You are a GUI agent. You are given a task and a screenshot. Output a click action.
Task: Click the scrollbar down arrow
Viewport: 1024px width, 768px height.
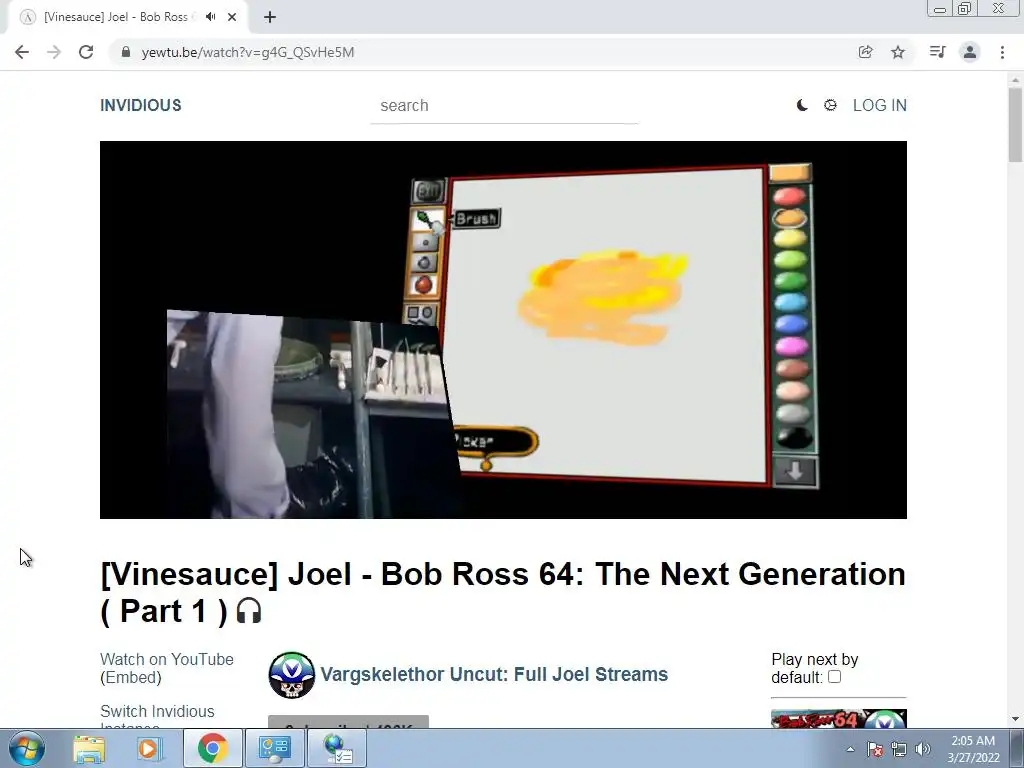point(1015,719)
